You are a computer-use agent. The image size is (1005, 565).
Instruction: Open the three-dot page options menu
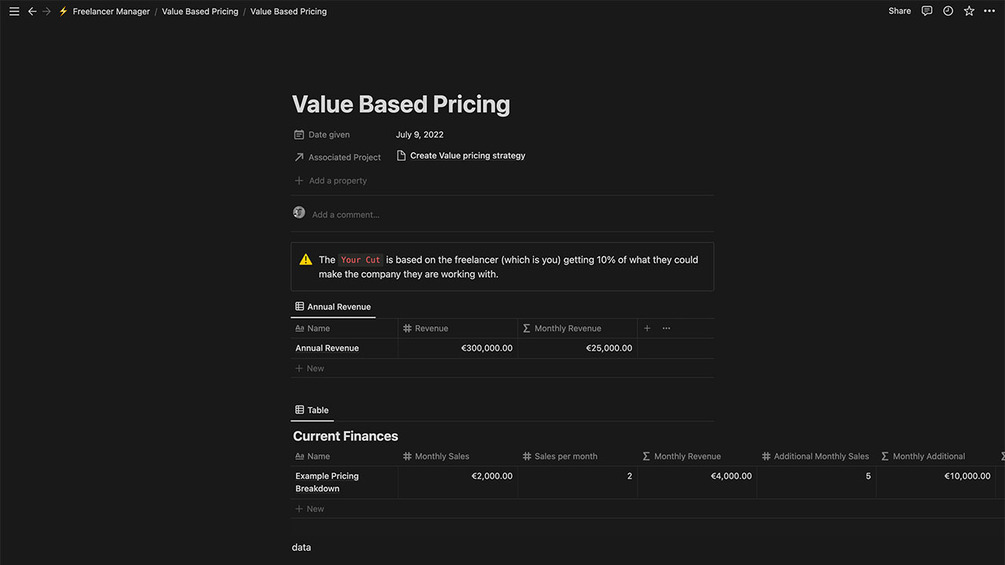point(989,11)
